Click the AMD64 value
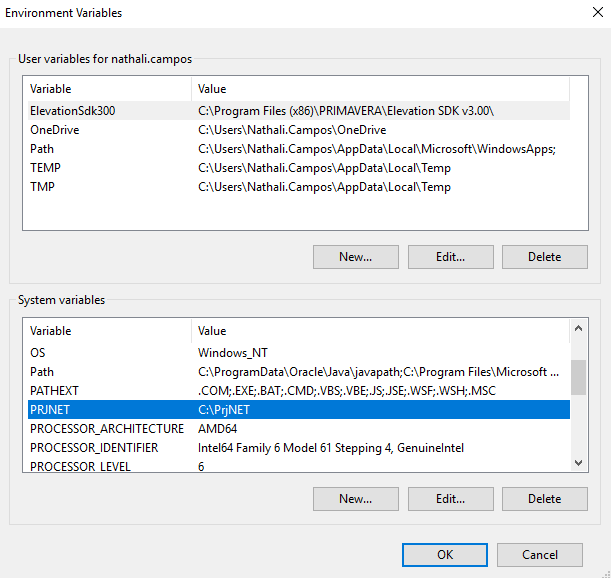This screenshot has width=611, height=578. tap(217, 429)
